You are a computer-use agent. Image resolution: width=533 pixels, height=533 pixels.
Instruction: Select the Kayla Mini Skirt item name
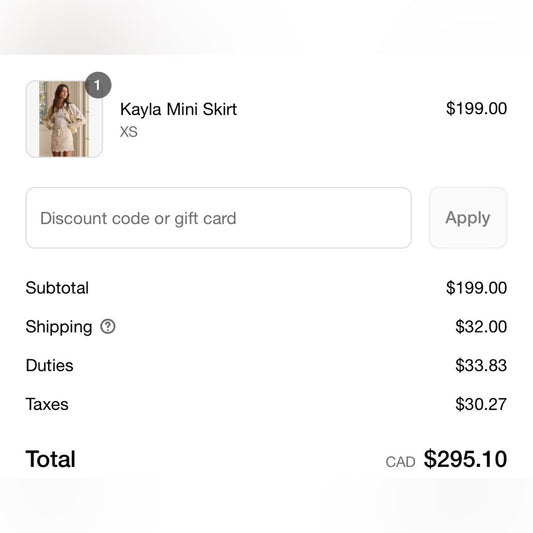coord(178,109)
